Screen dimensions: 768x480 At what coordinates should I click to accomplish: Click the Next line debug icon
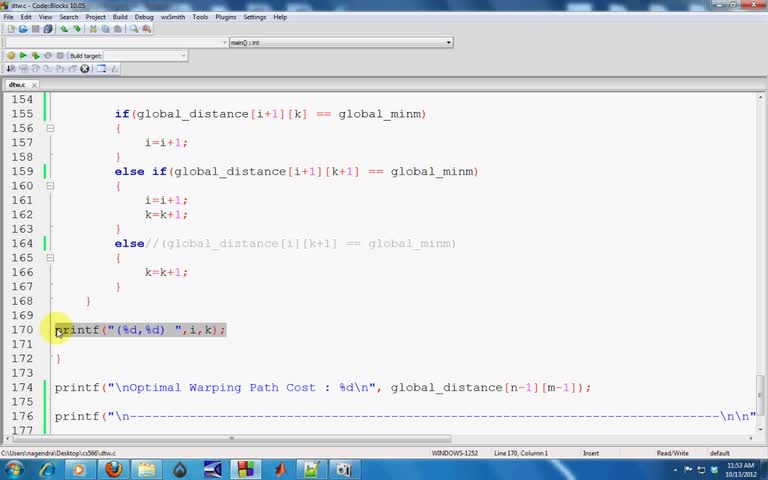coord(35,69)
